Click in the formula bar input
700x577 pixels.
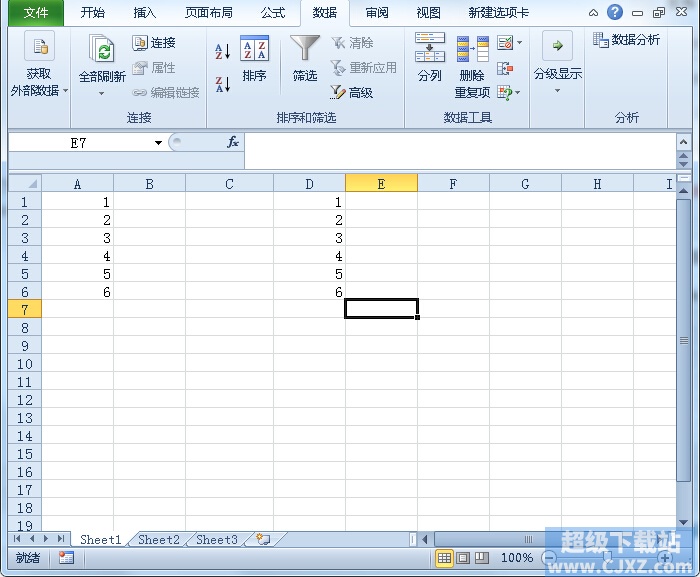tap(460, 151)
